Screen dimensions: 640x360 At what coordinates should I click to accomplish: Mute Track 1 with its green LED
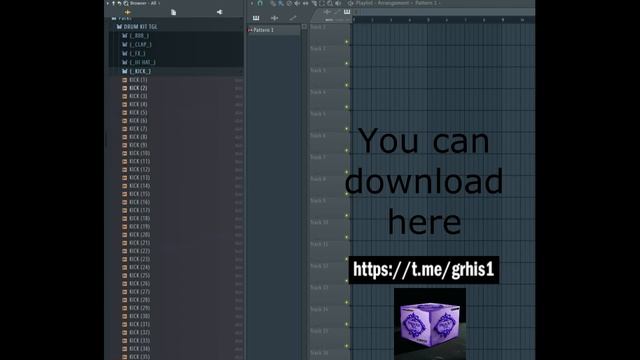coord(347,42)
